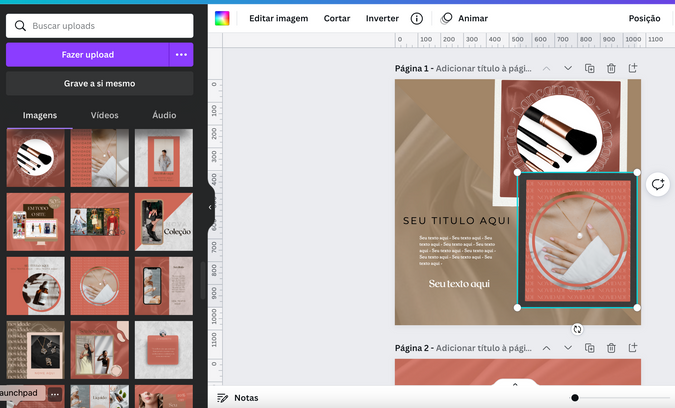Click the Fazer upload button
Screen dimensions: 675x408
[x=87, y=55]
